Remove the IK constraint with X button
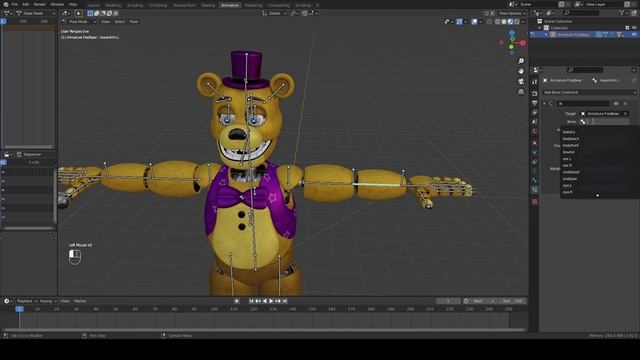 click(625, 103)
